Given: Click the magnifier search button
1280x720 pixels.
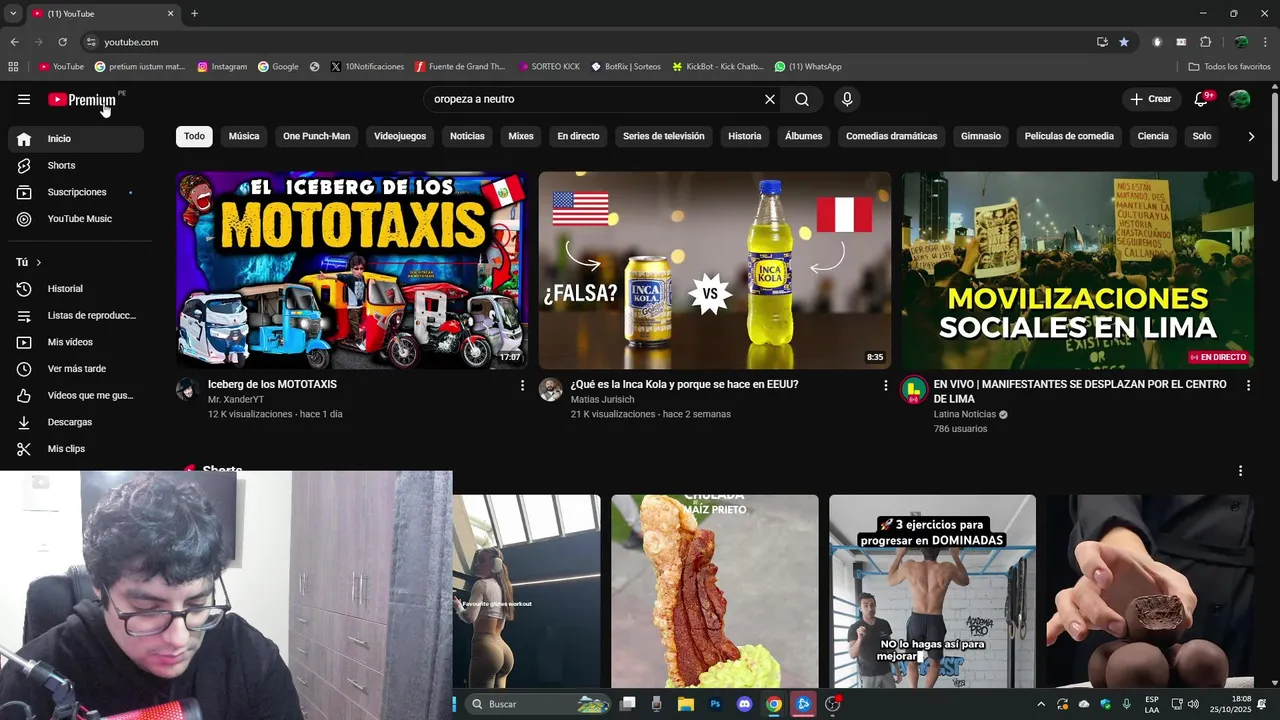Looking at the screenshot, I should tap(802, 99).
